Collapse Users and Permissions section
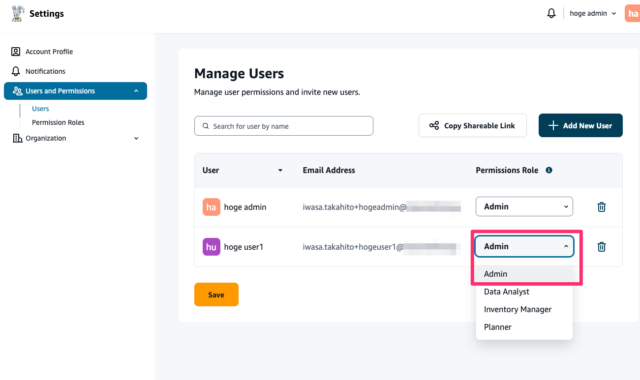640x380 pixels. (x=76, y=91)
